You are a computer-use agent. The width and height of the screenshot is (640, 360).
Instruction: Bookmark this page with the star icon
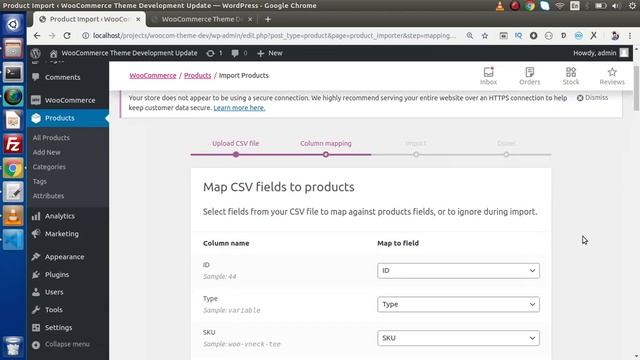(x=485, y=36)
